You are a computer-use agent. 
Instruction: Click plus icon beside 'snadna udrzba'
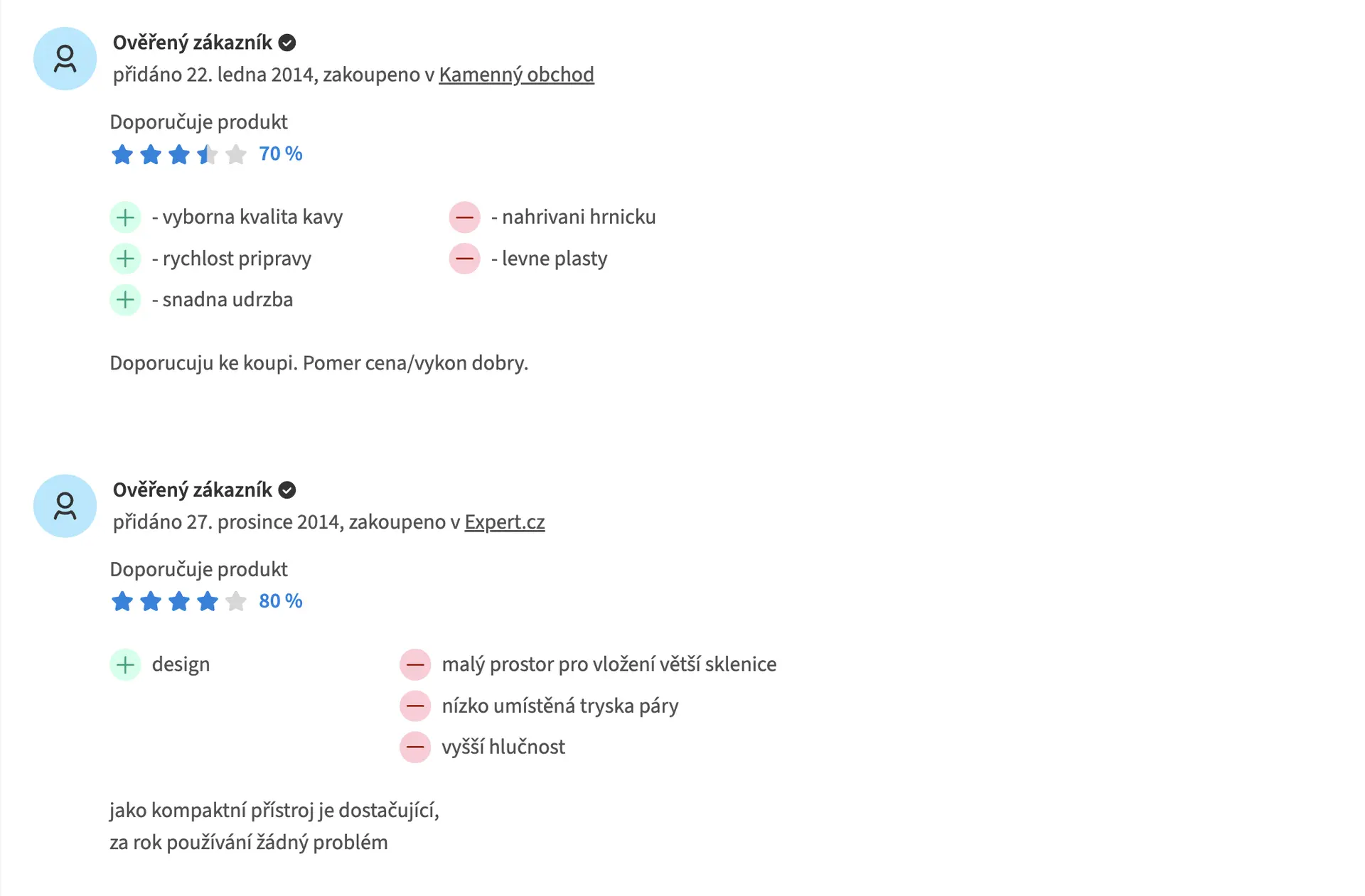pos(126,300)
